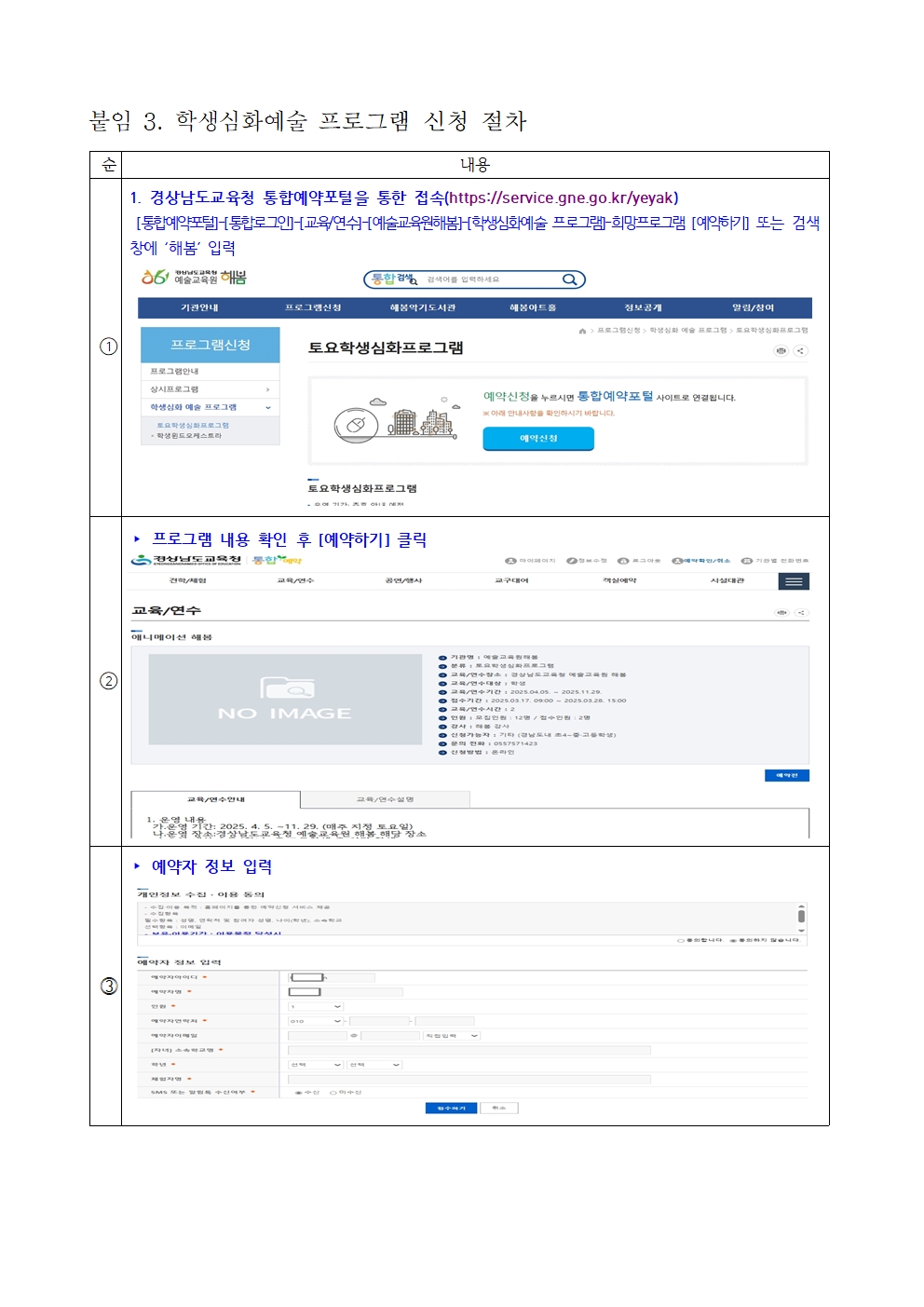Share the 토요학생심화프로그램 page via share icon

pos(800,350)
